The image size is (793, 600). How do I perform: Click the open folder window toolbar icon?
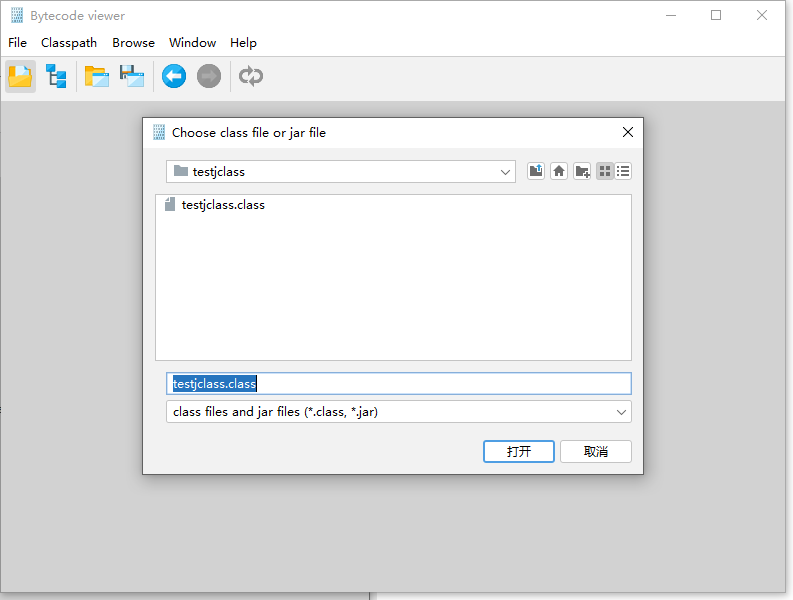(x=97, y=76)
